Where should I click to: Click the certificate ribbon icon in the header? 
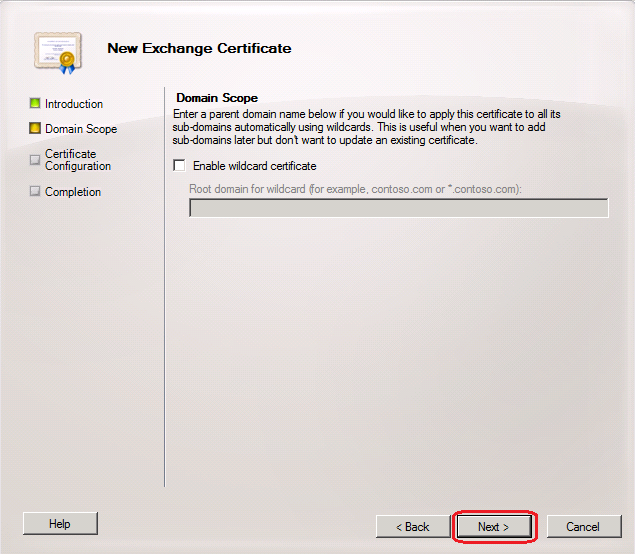coord(55,50)
